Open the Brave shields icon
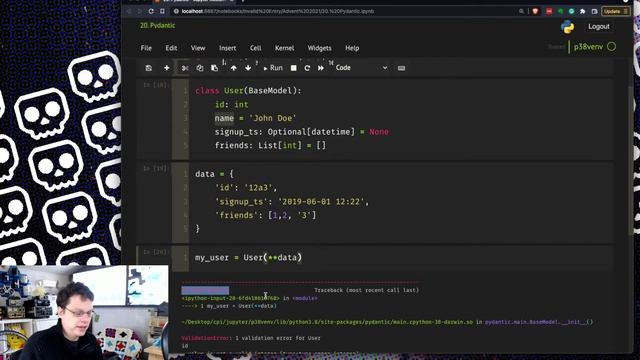This screenshot has height=360, width=640. (535, 11)
